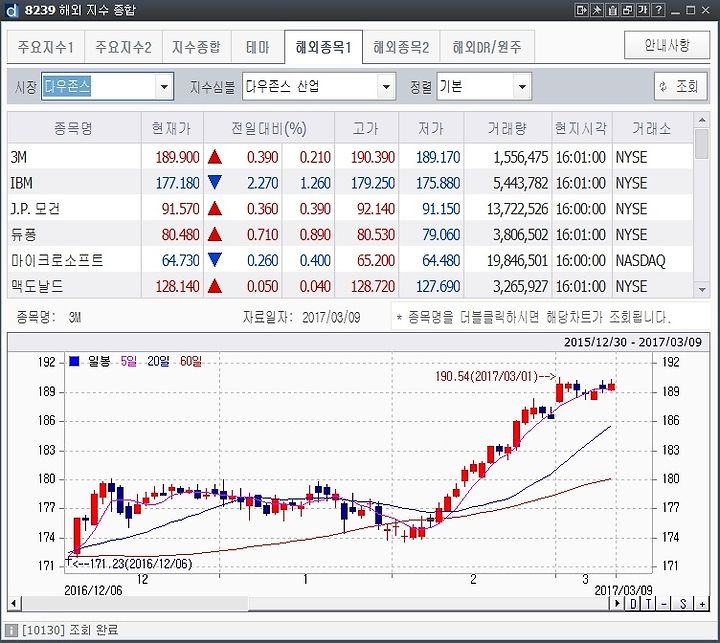Open help with the question mark icon
The width and height of the screenshot is (720, 643).
[x=658, y=10]
